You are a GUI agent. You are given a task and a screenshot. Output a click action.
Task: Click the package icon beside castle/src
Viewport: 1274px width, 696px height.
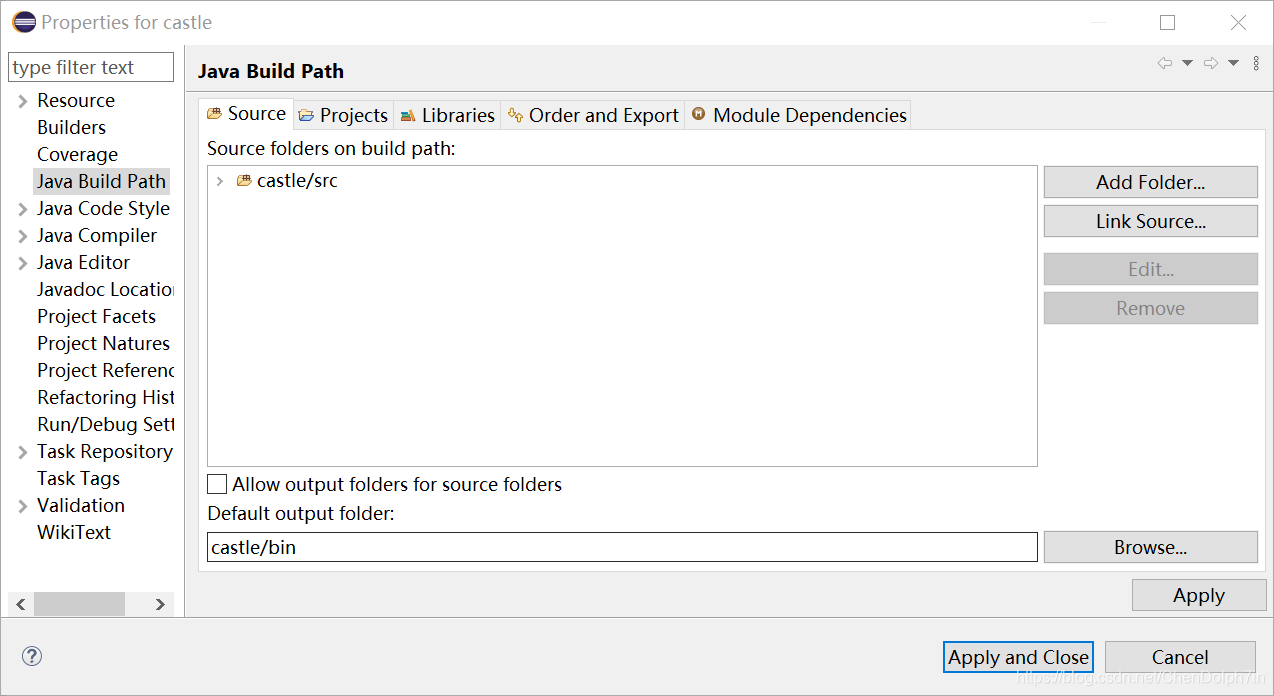[243, 180]
